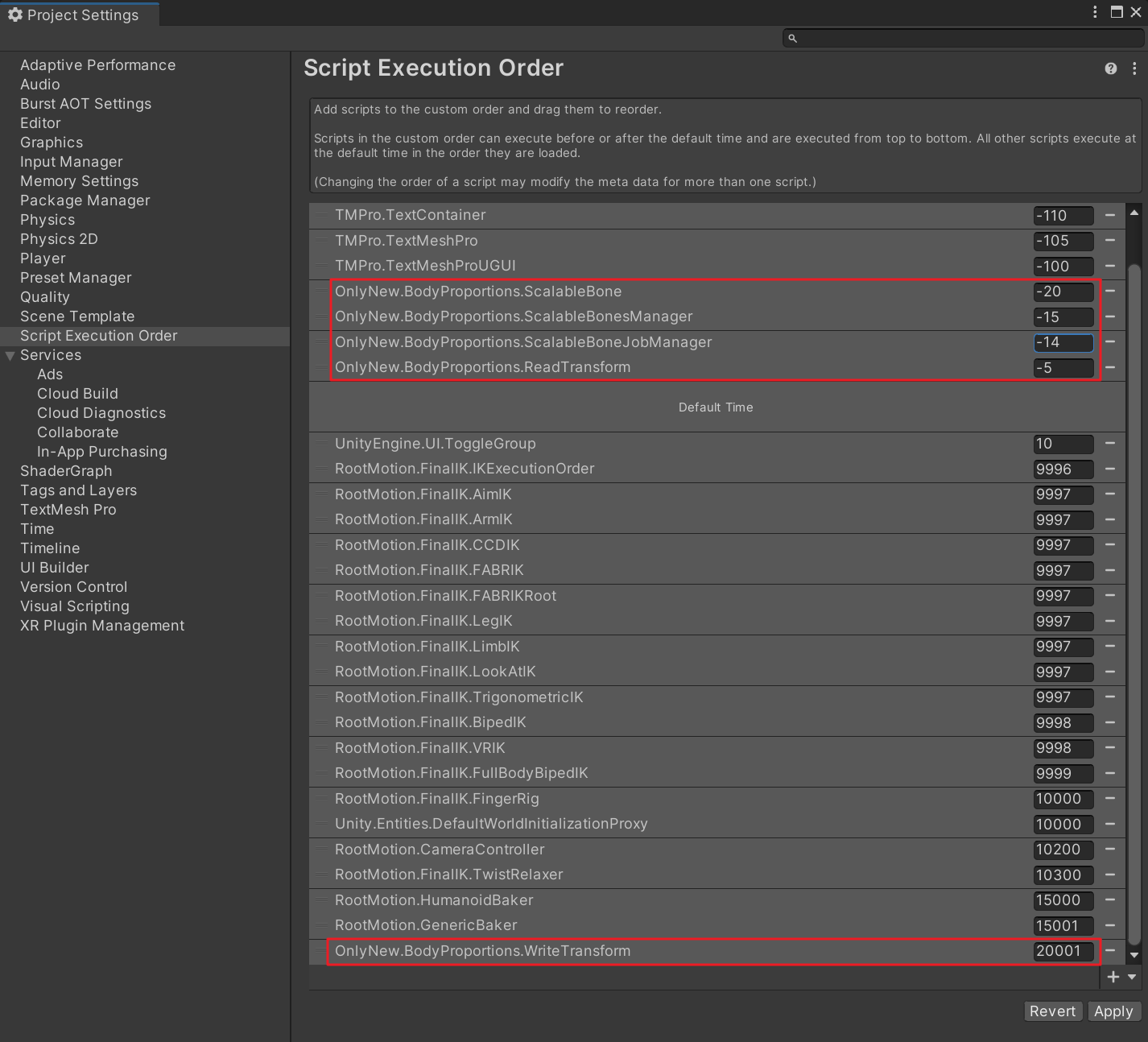Open the Project Settings window kebab menu

pos(1095,11)
